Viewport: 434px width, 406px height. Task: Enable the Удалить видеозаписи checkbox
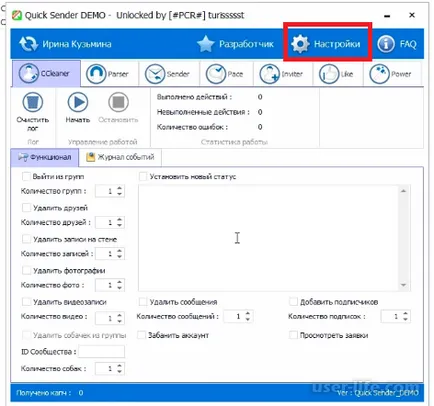(26, 302)
